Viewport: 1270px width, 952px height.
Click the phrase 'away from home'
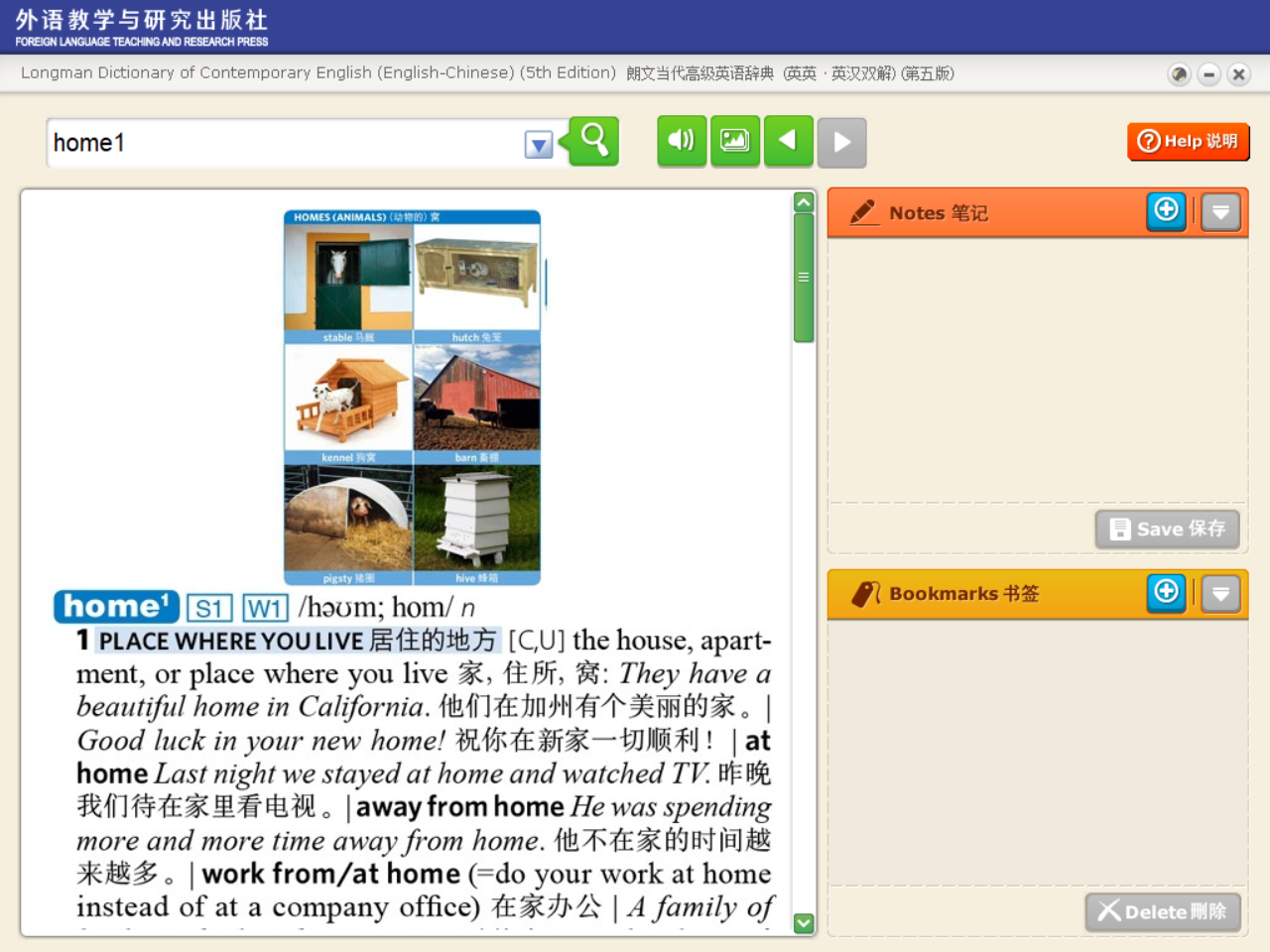tap(460, 807)
